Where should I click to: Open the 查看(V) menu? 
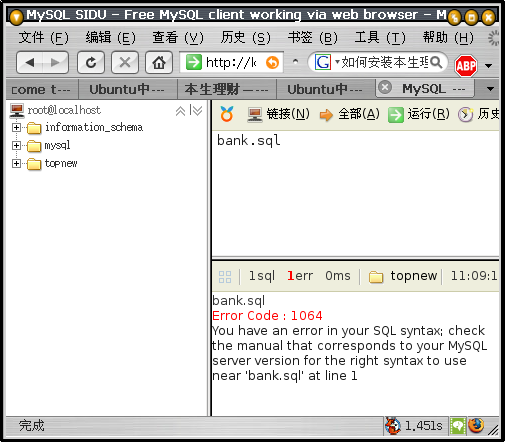[x=178, y=37]
